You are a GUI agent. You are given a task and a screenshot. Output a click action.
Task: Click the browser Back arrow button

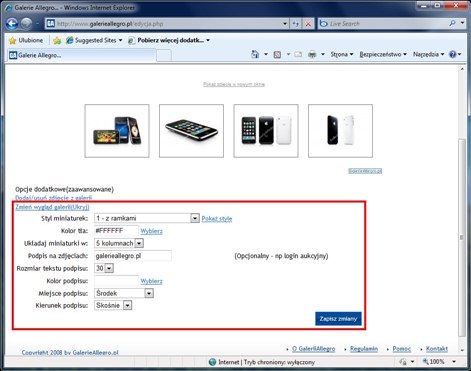pos(12,24)
